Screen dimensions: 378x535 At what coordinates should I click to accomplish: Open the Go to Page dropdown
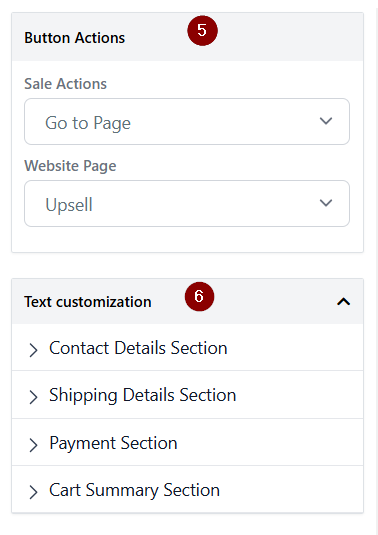click(x=187, y=121)
